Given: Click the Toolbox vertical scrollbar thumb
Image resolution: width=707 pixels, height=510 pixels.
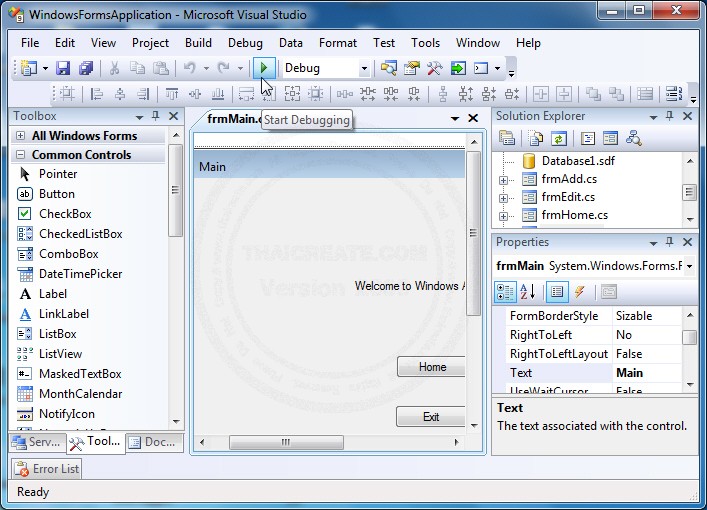Looking at the screenshot, I should pyautogui.click(x=175, y=190).
